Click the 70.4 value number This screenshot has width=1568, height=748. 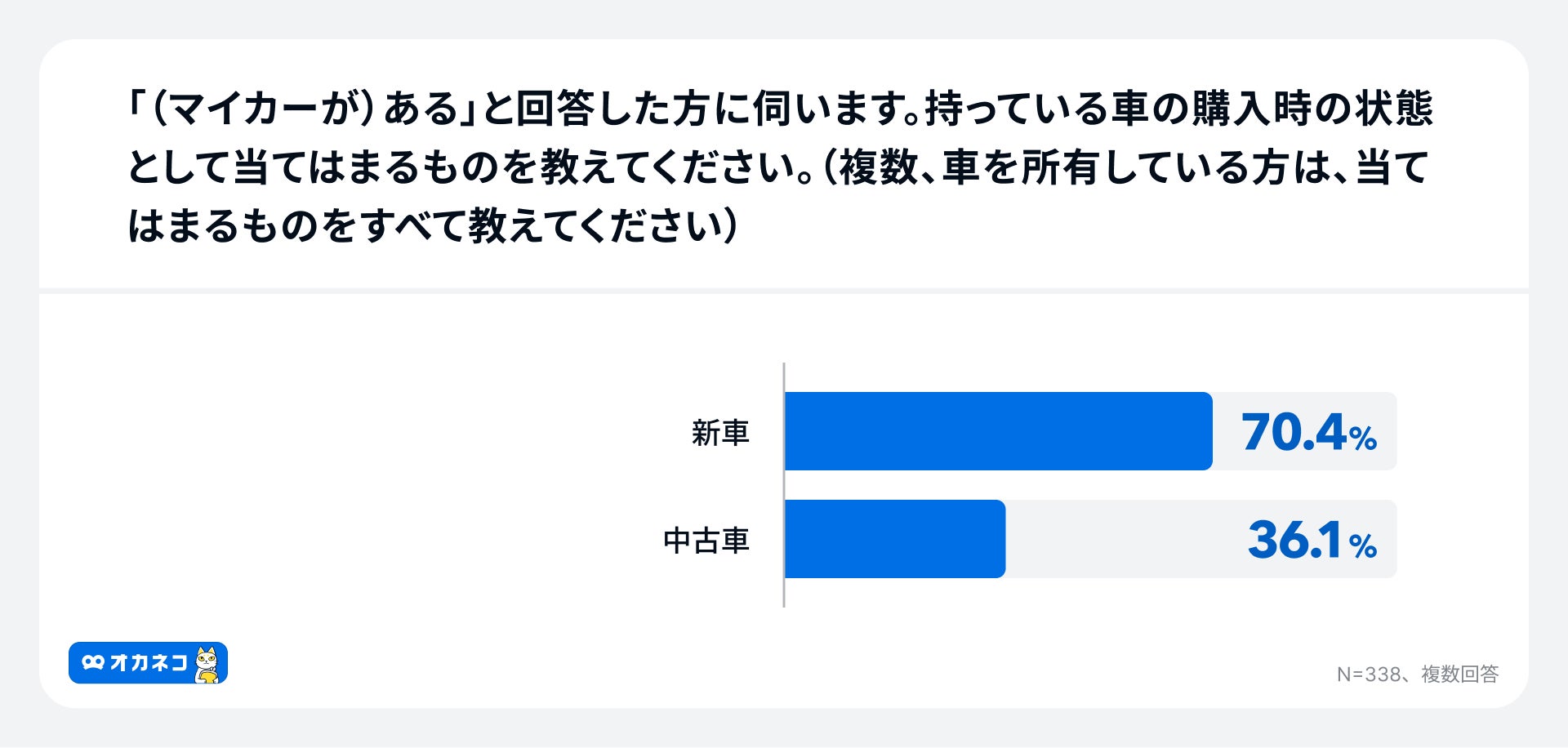tap(1293, 432)
